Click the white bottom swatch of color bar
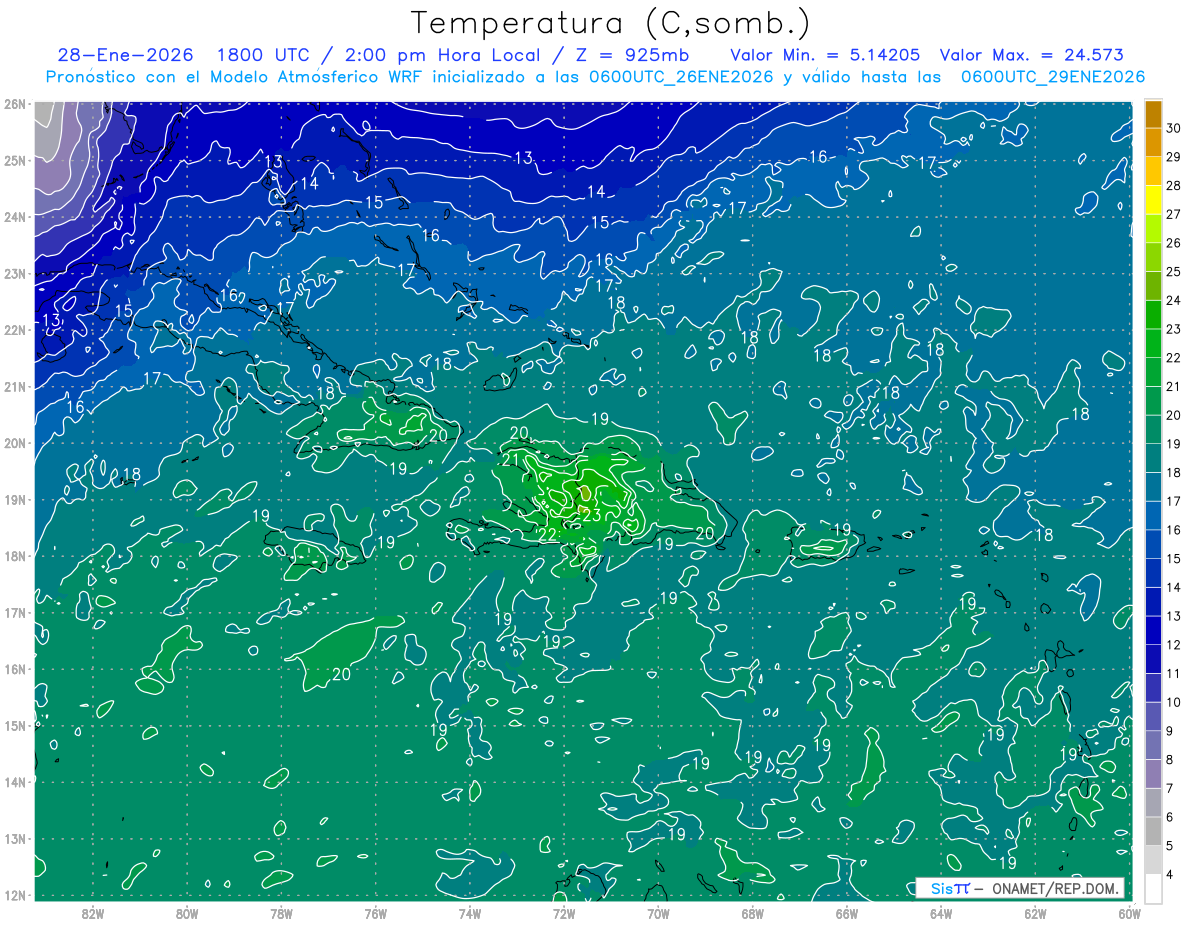Viewport: 1200px width, 927px height. [1153, 888]
